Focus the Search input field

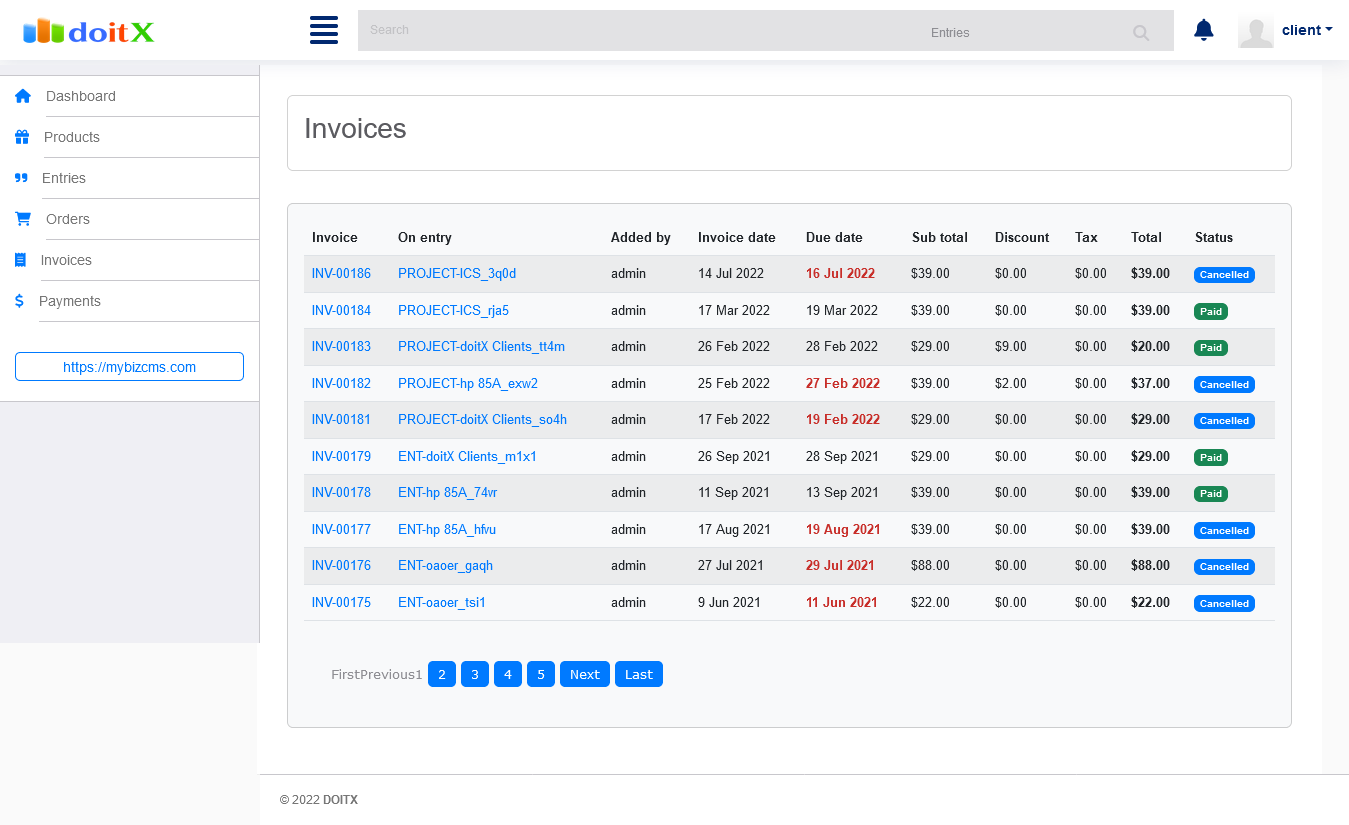point(640,30)
